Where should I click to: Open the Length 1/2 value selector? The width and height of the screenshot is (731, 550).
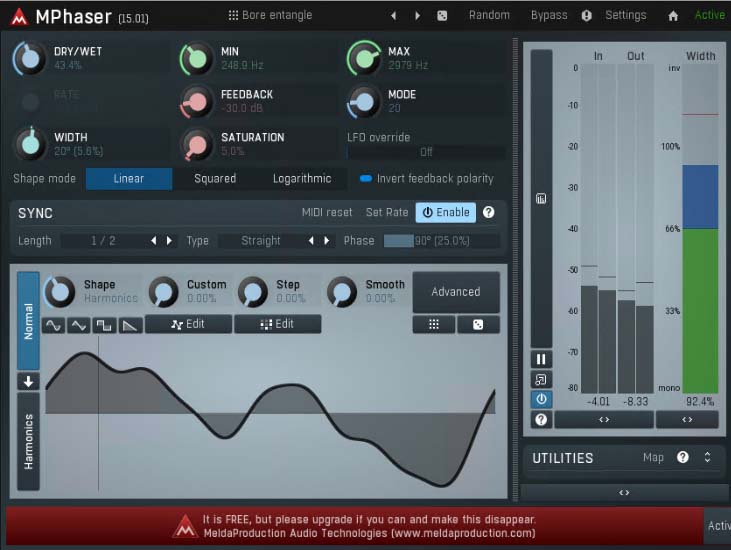click(103, 241)
